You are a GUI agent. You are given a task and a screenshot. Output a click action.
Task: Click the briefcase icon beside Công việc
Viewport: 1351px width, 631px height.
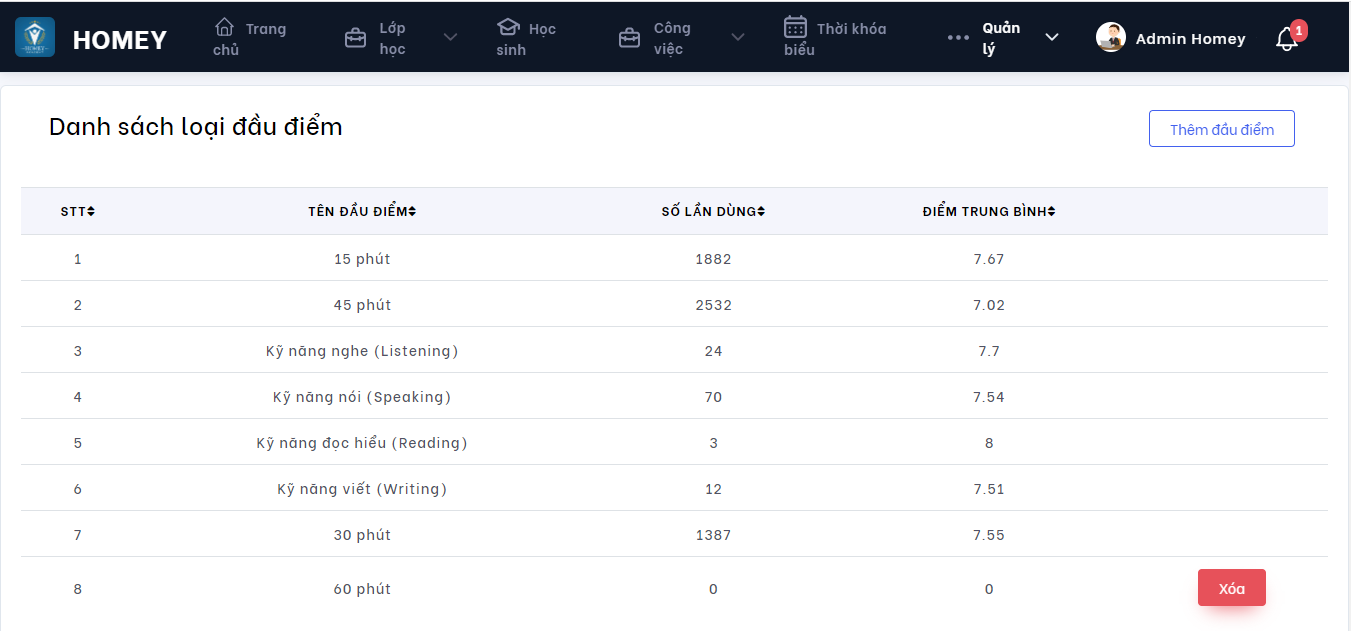tap(629, 38)
